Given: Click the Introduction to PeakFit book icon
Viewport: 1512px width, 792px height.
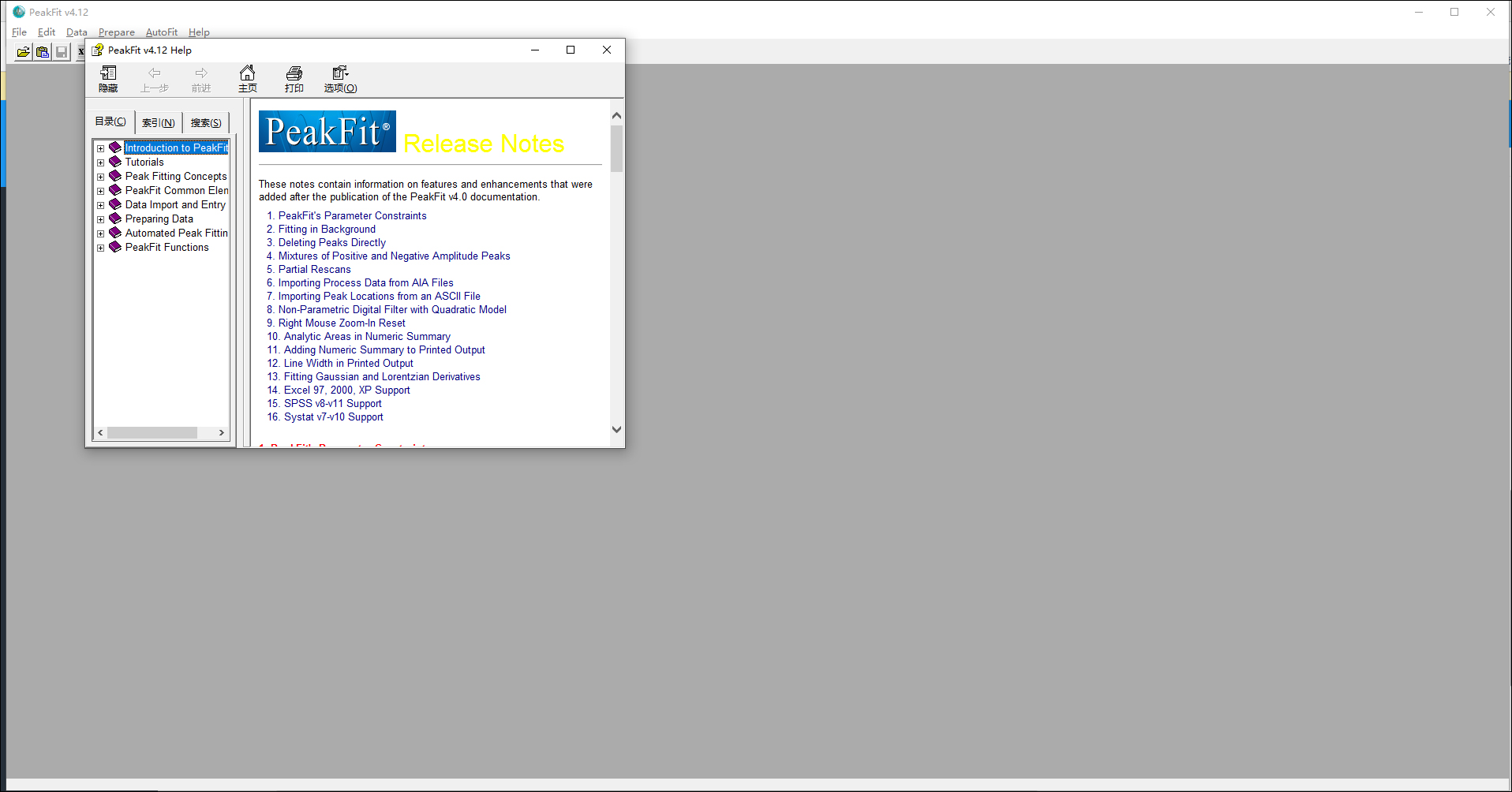Looking at the screenshot, I should [115, 148].
